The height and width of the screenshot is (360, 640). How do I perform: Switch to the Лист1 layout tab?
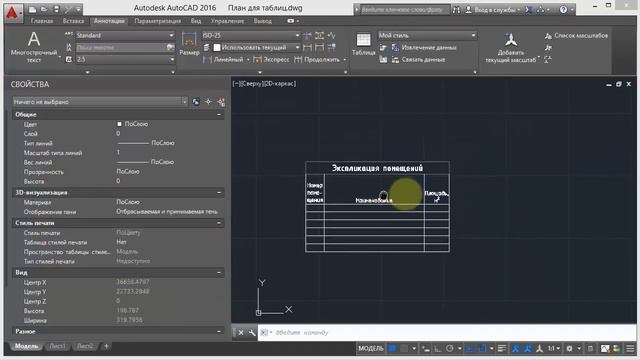pyautogui.click(x=57, y=346)
